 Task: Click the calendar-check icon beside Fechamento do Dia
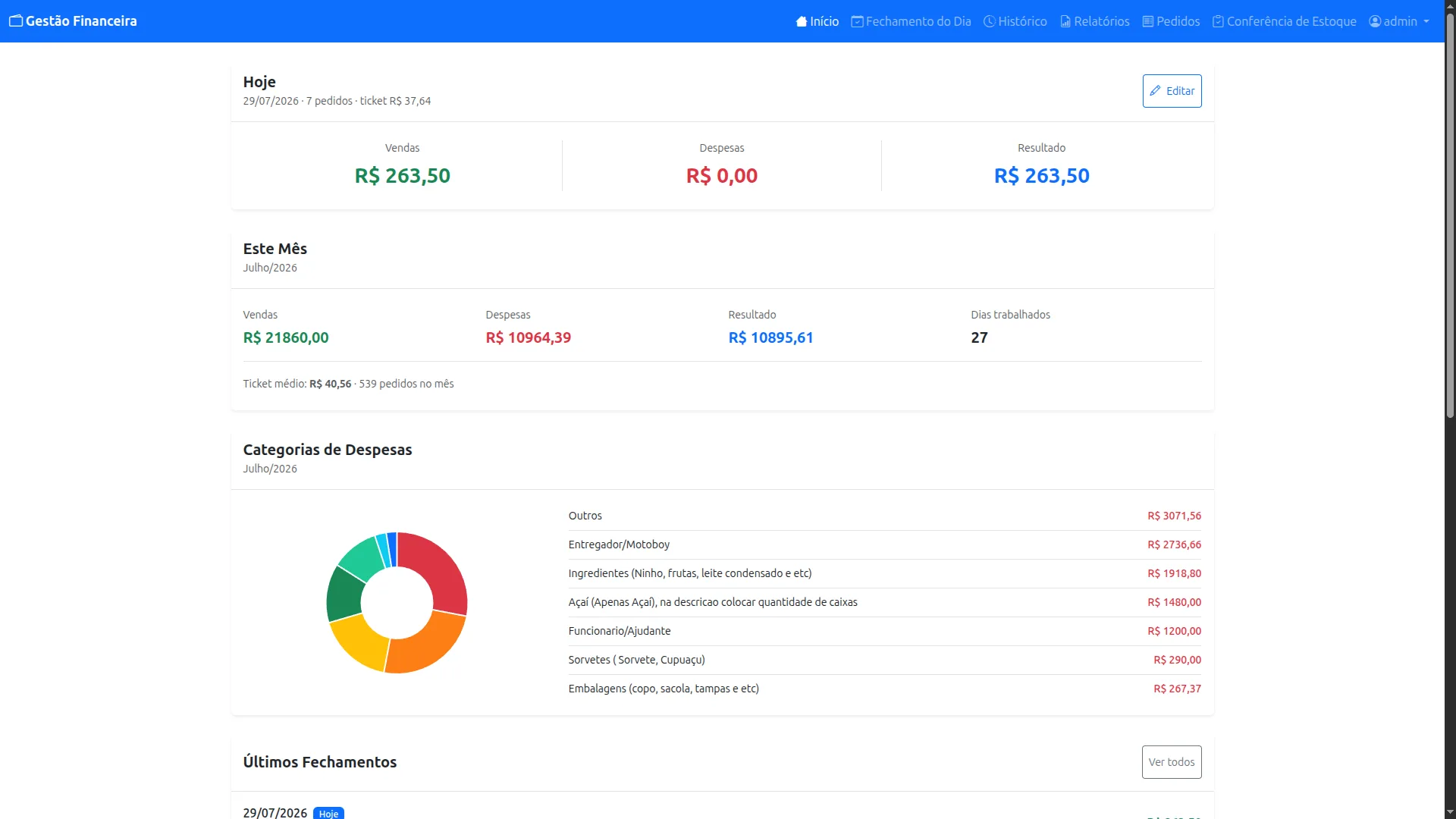(x=857, y=21)
